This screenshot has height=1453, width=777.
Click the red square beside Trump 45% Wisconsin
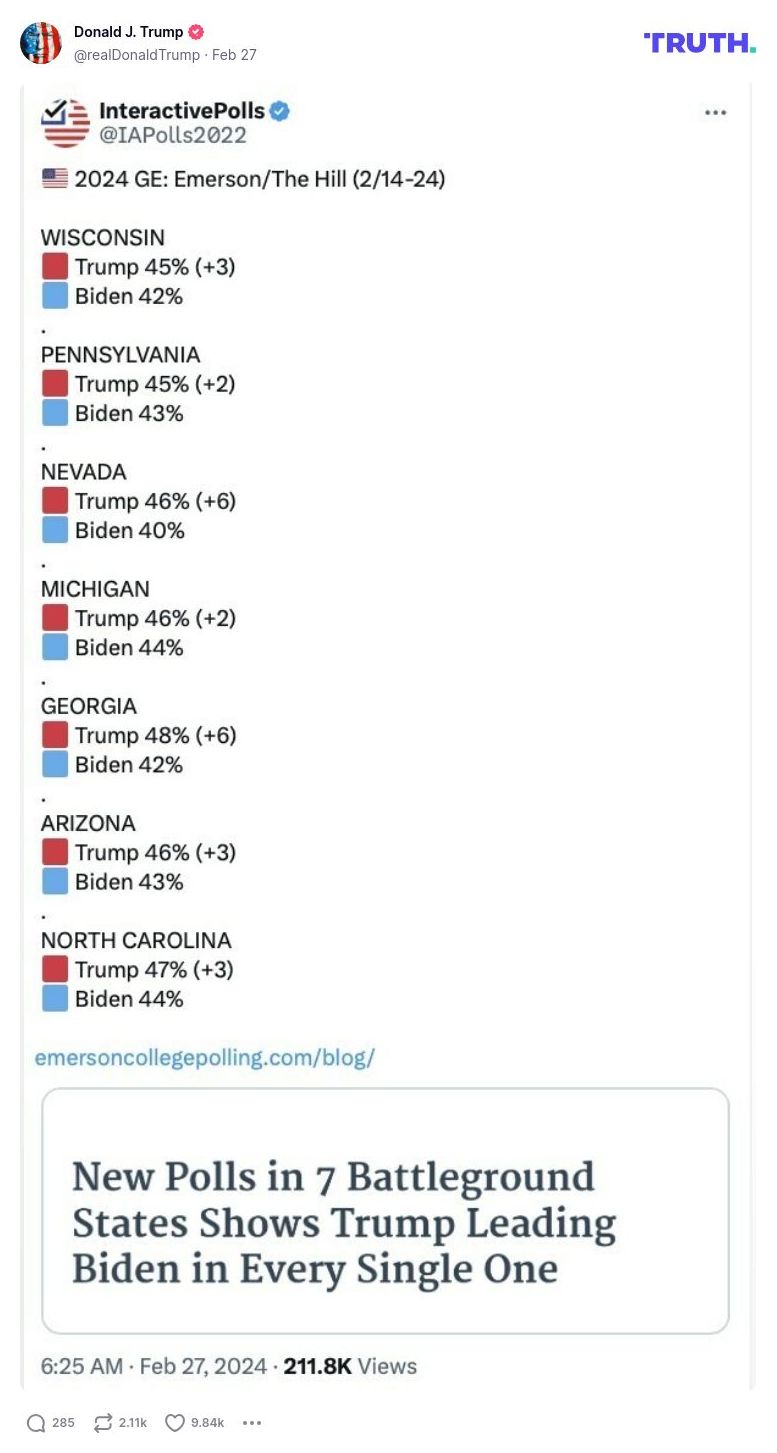[x=55, y=267]
